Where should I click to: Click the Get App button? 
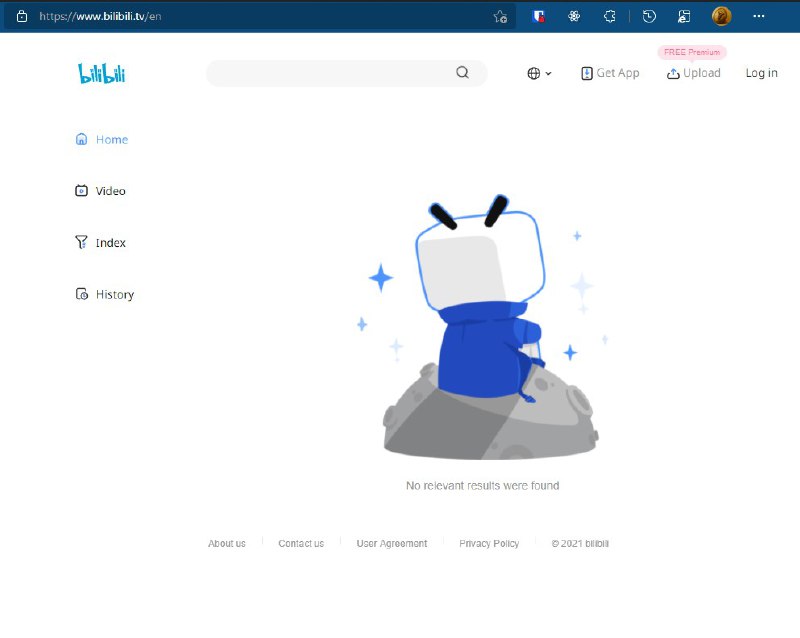[610, 73]
